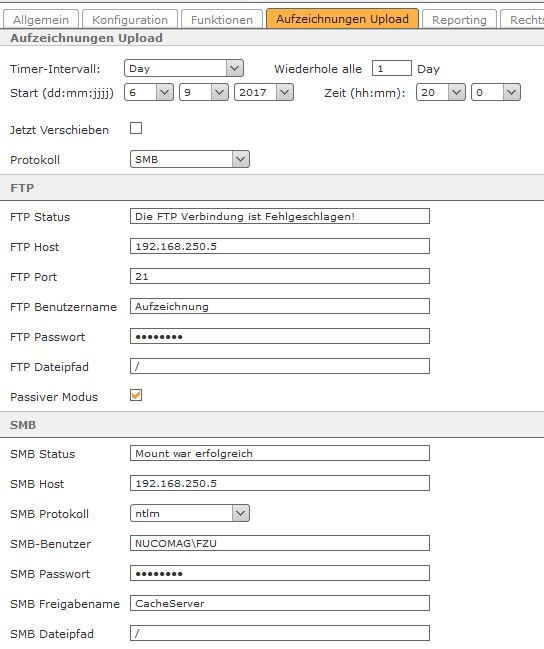Open the Protokoll SMB dropdown

[190, 159]
